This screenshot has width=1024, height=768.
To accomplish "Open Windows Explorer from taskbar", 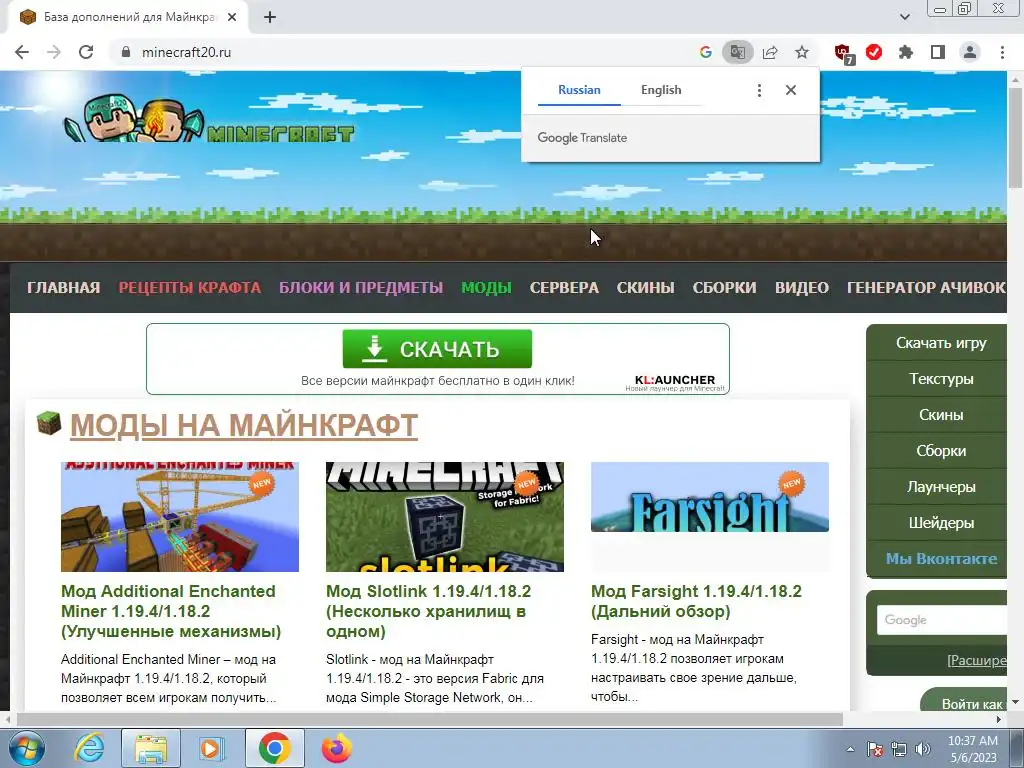I will (151, 748).
